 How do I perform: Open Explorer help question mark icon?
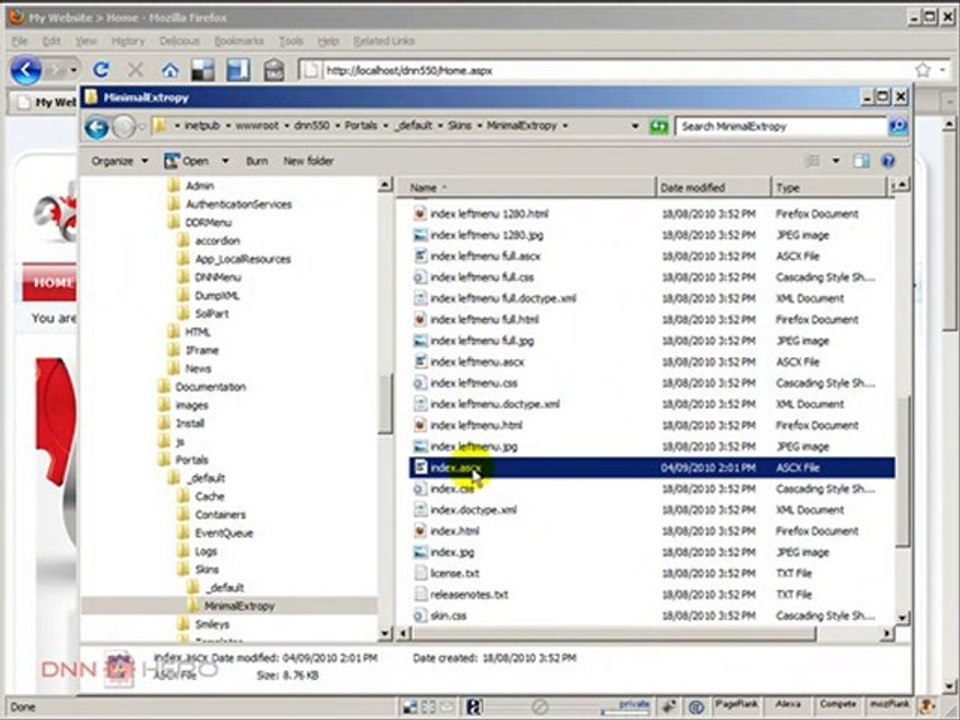(888, 161)
